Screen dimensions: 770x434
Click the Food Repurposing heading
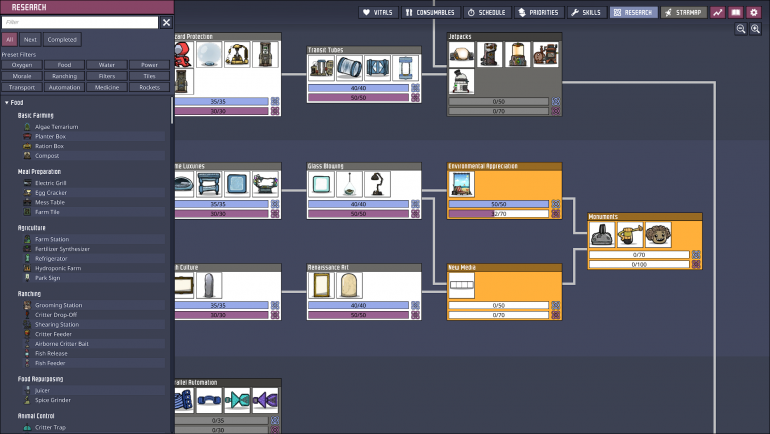(40, 379)
